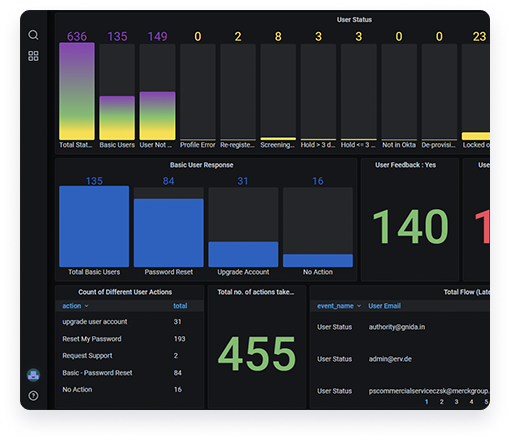Go to page 4 of table

click(471, 402)
